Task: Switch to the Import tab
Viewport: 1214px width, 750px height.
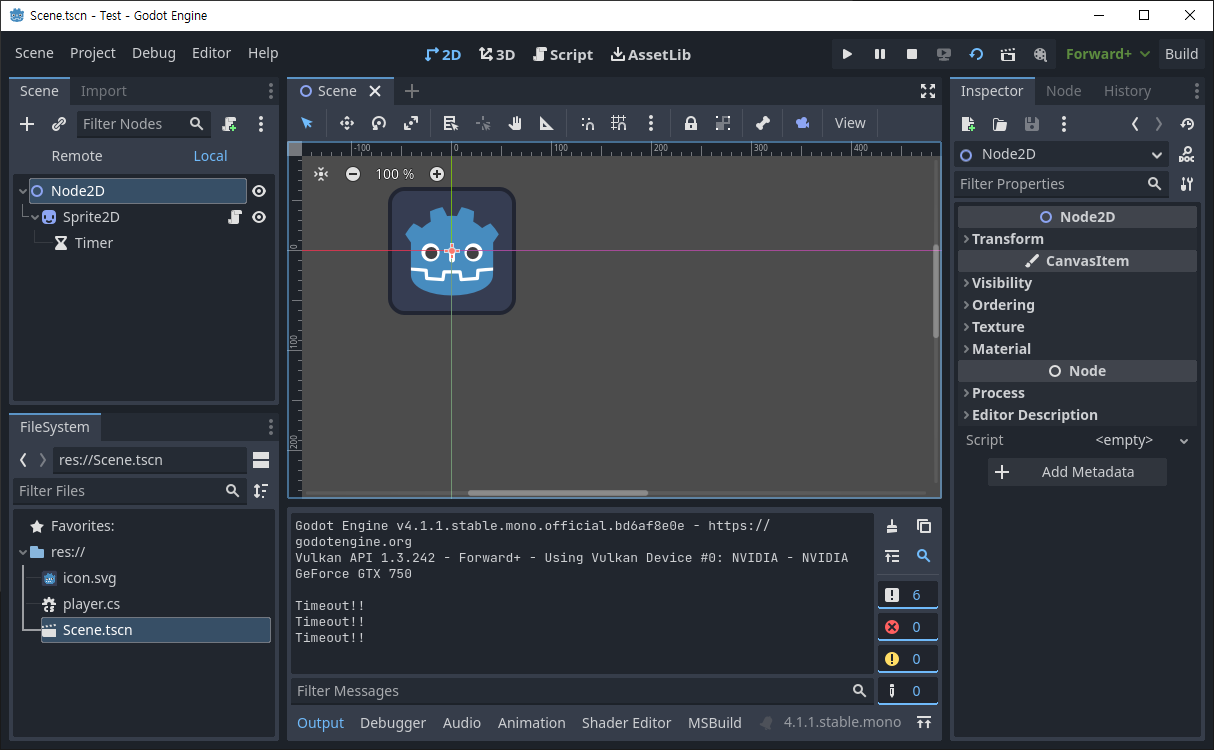Action: (104, 91)
